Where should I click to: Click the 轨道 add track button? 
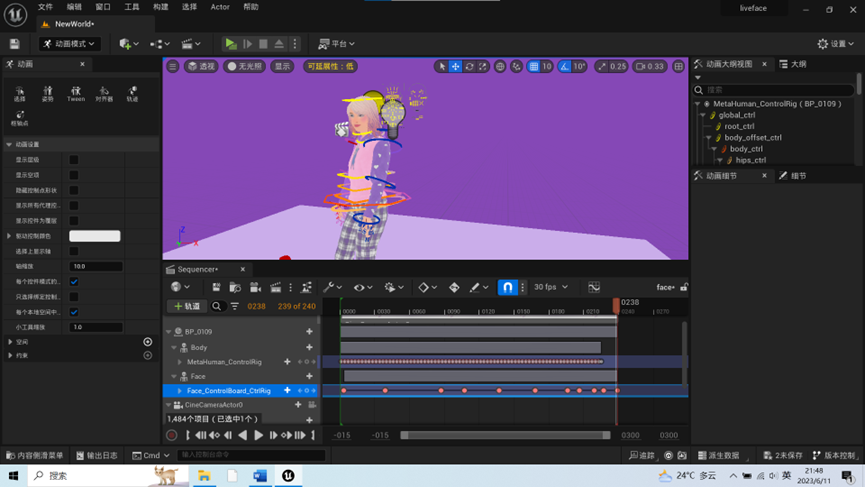tap(187, 306)
